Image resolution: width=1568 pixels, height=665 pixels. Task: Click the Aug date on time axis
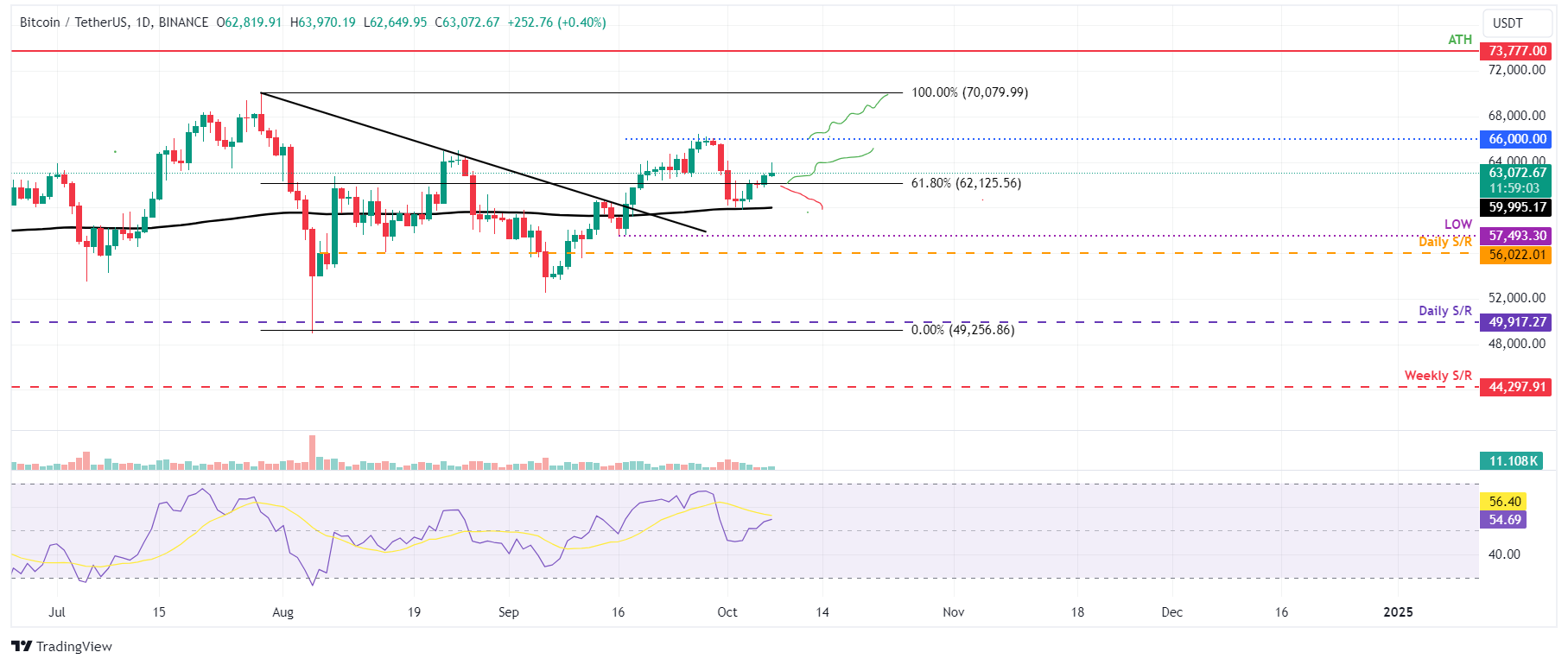tap(282, 612)
